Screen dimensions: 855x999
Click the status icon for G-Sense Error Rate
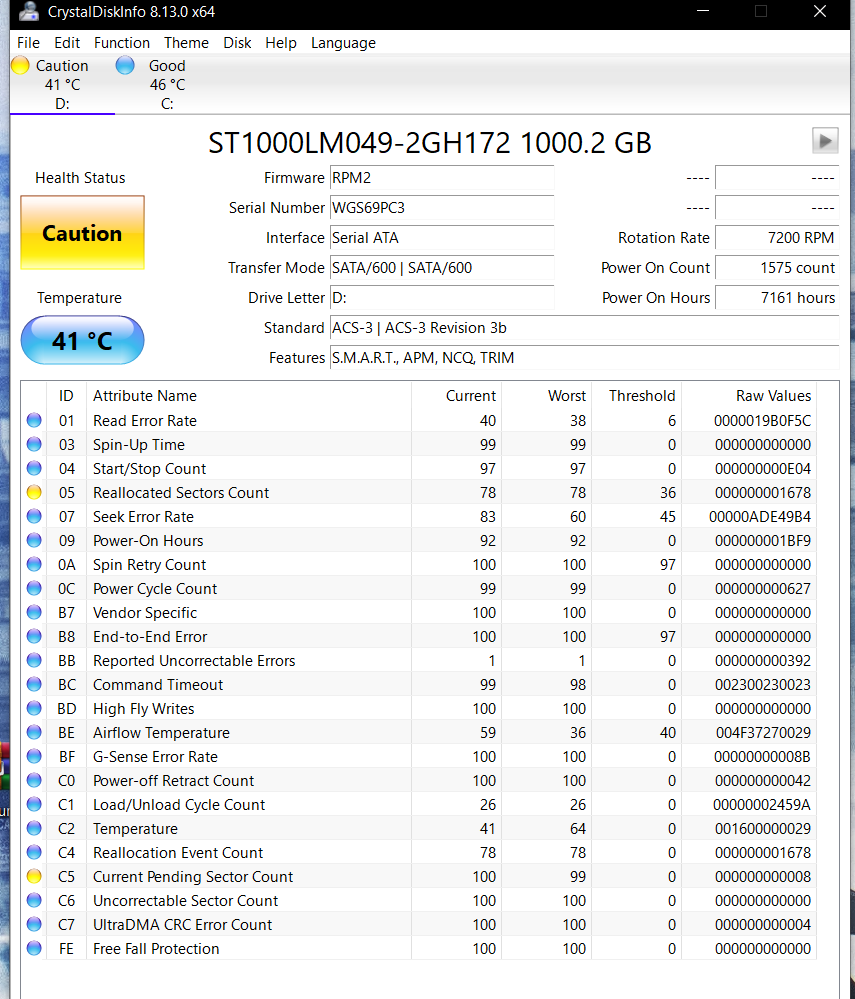click(x=34, y=756)
